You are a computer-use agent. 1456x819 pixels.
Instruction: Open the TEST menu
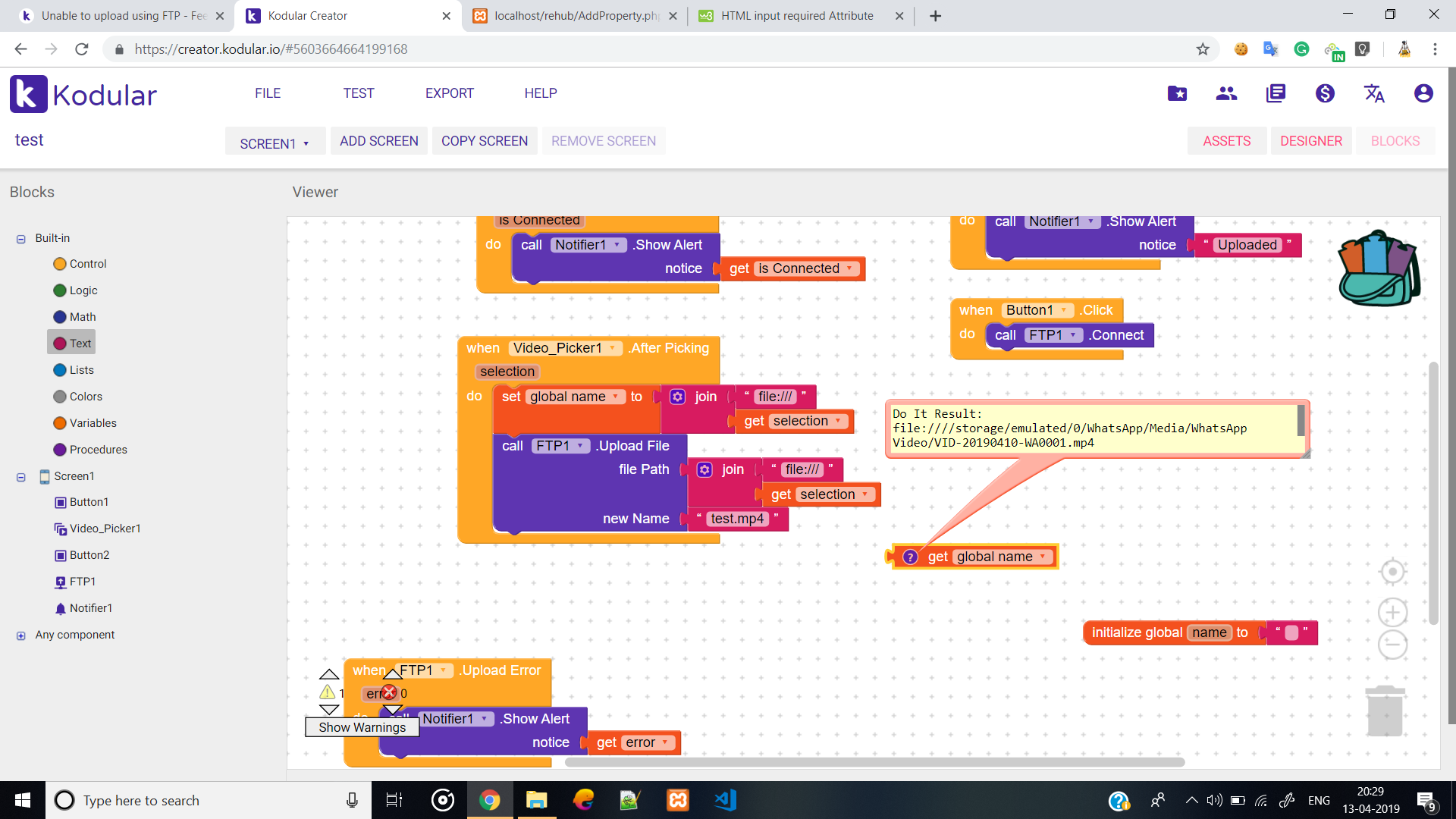coord(359,93)
